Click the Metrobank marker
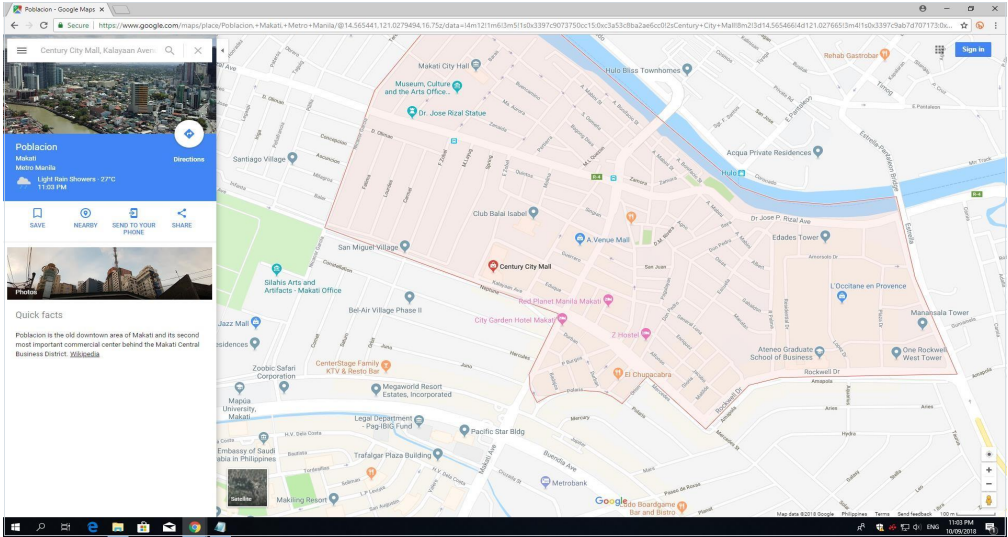The height and width of the screenshot is (537, 1008). (x=545, y=481)
